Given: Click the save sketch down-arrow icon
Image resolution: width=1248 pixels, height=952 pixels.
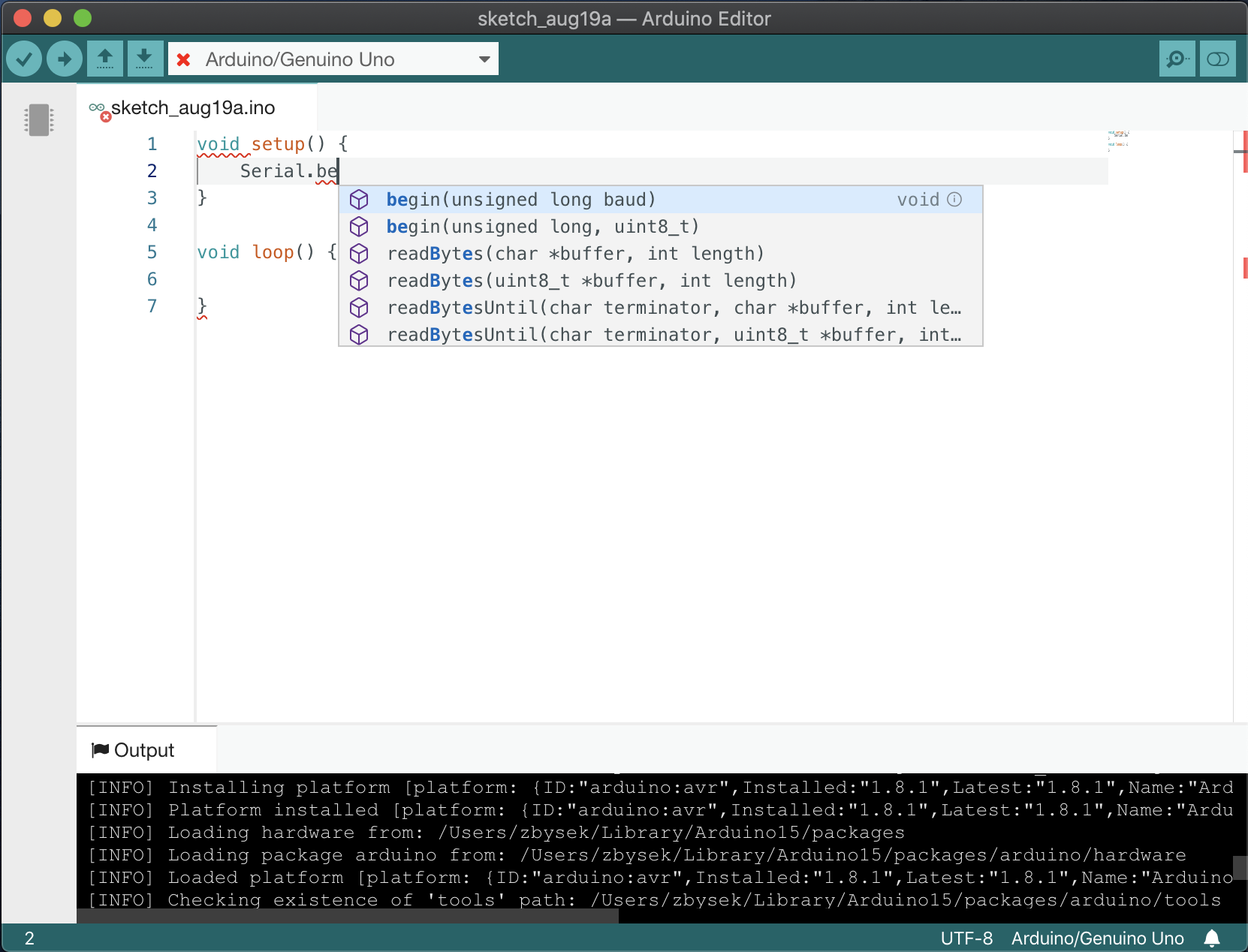Looking at the screenshot, I should click(145, 59).
